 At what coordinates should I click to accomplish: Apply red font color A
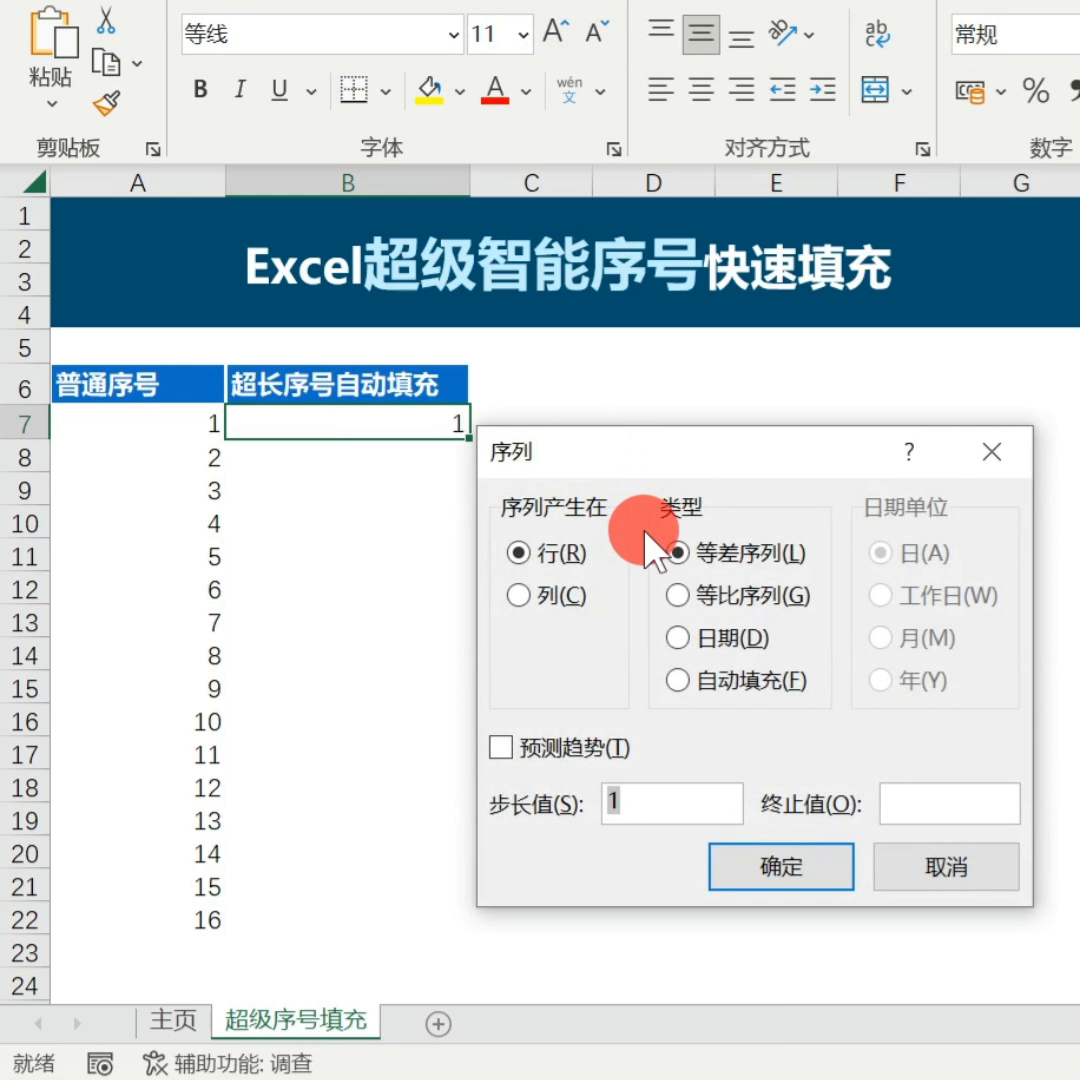click(x=495, y=90)
